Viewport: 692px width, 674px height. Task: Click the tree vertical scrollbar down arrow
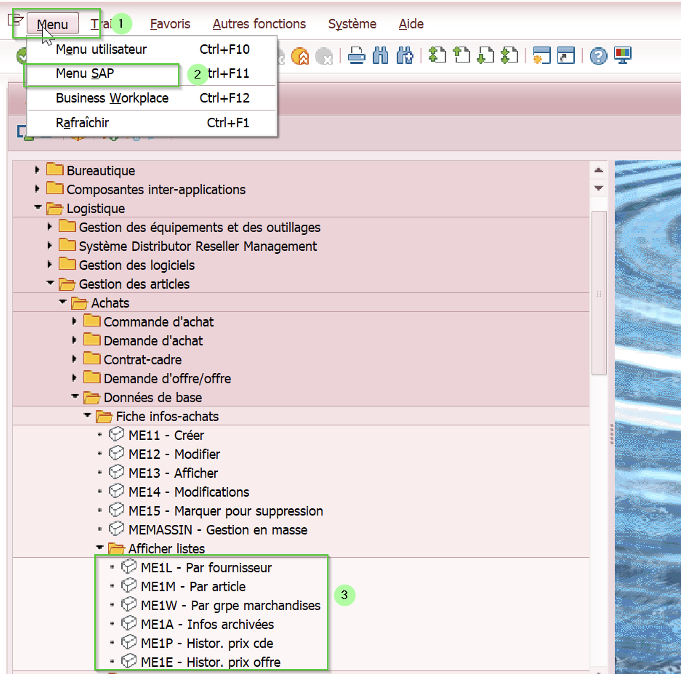point(599,188)
